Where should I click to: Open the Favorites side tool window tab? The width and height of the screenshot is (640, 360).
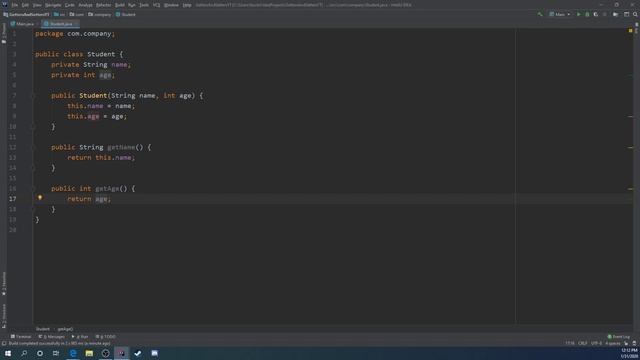(4, 284)
